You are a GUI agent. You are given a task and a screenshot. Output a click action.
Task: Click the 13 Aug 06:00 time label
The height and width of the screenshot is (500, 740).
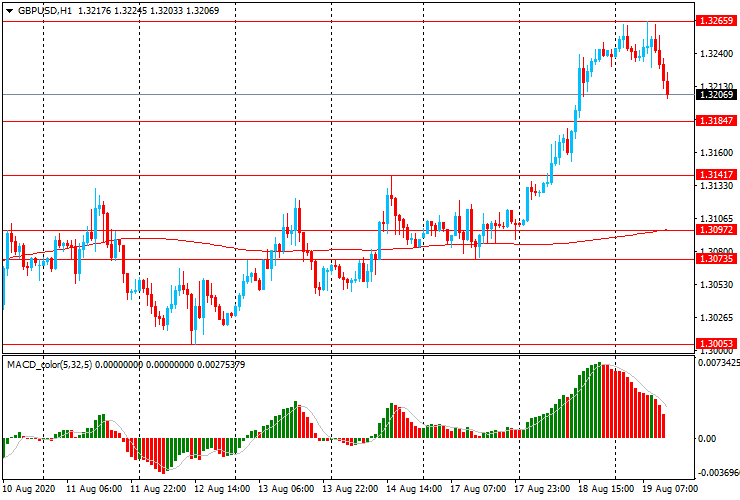tap(286, 489)
